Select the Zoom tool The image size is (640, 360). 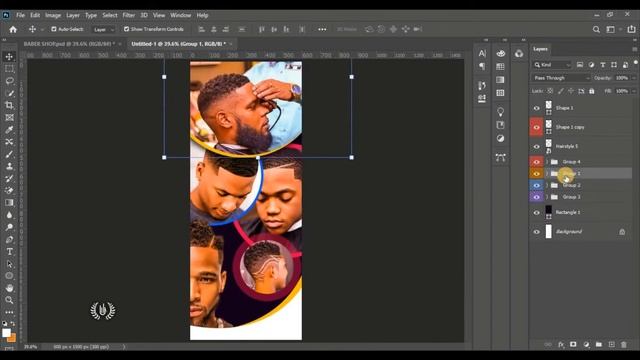(x=9, y=300)
